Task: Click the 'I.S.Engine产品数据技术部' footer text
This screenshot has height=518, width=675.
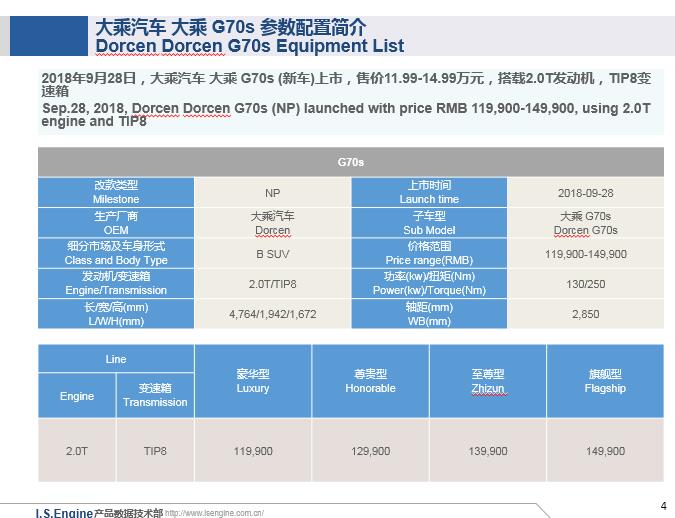Action: pyautogui.click(x=99, y=512)
